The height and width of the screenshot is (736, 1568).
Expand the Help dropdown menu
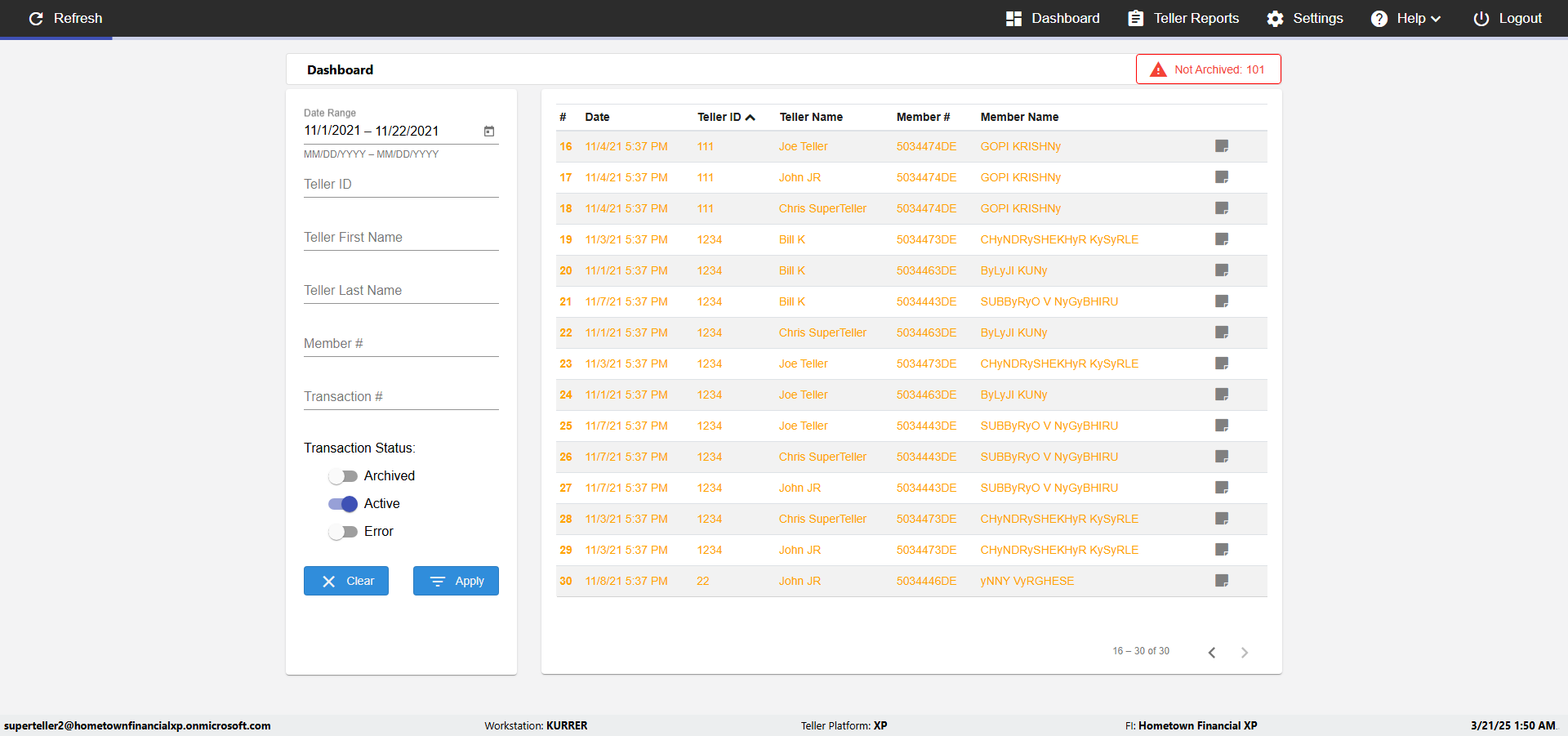pyautogui.click(x=1405, y=19)
